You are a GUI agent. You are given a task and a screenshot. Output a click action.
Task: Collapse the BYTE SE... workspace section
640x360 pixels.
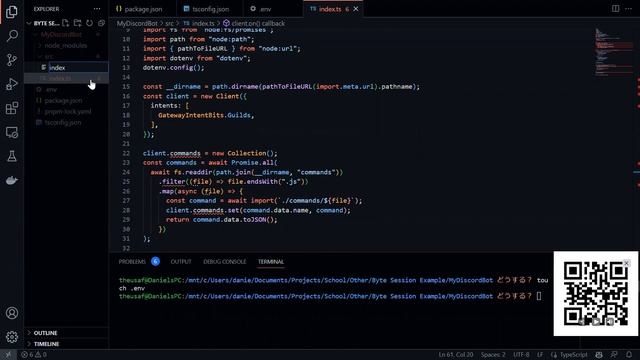point(29,23)
